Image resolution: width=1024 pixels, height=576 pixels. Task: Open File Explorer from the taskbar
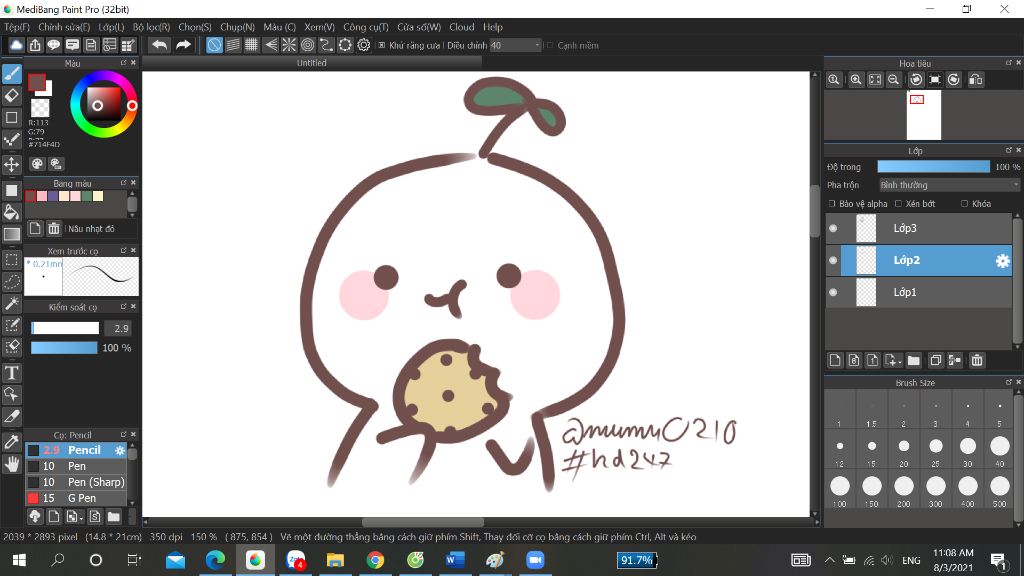click(x=335, y=560)
